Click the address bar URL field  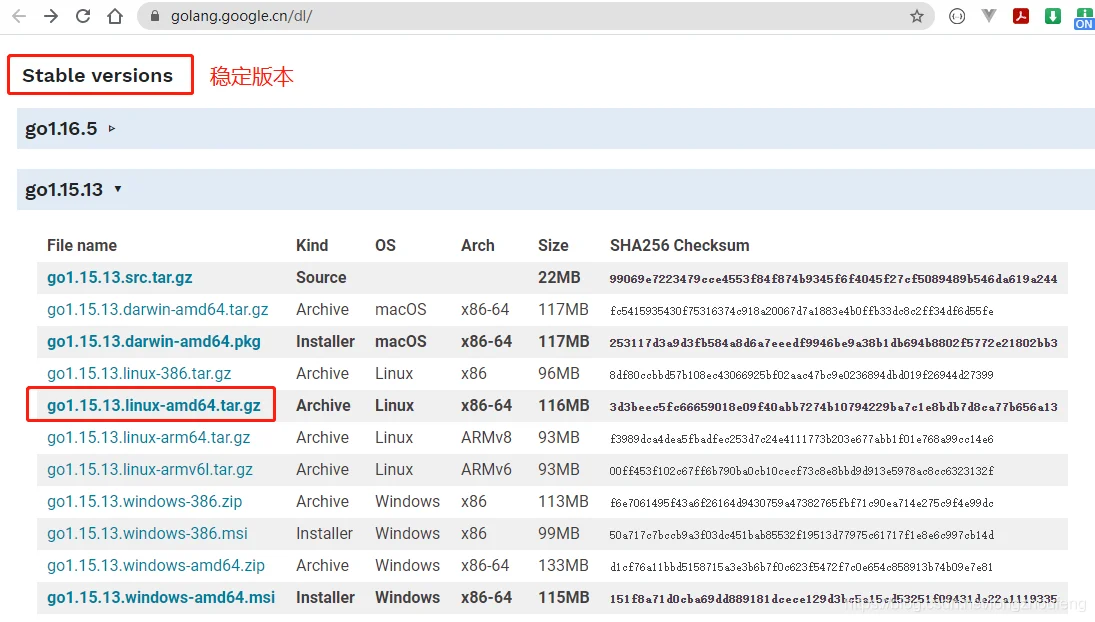tap(500, 17)
